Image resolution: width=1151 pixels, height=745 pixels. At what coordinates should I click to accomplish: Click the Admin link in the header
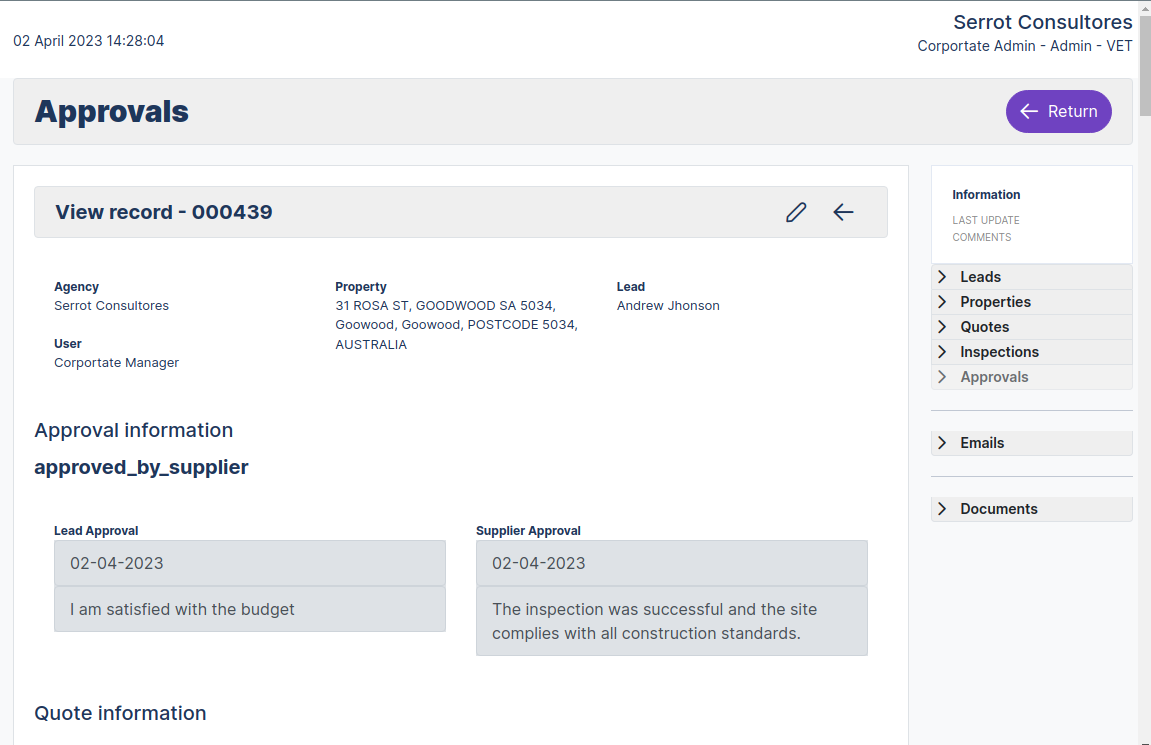[1070, 46]
